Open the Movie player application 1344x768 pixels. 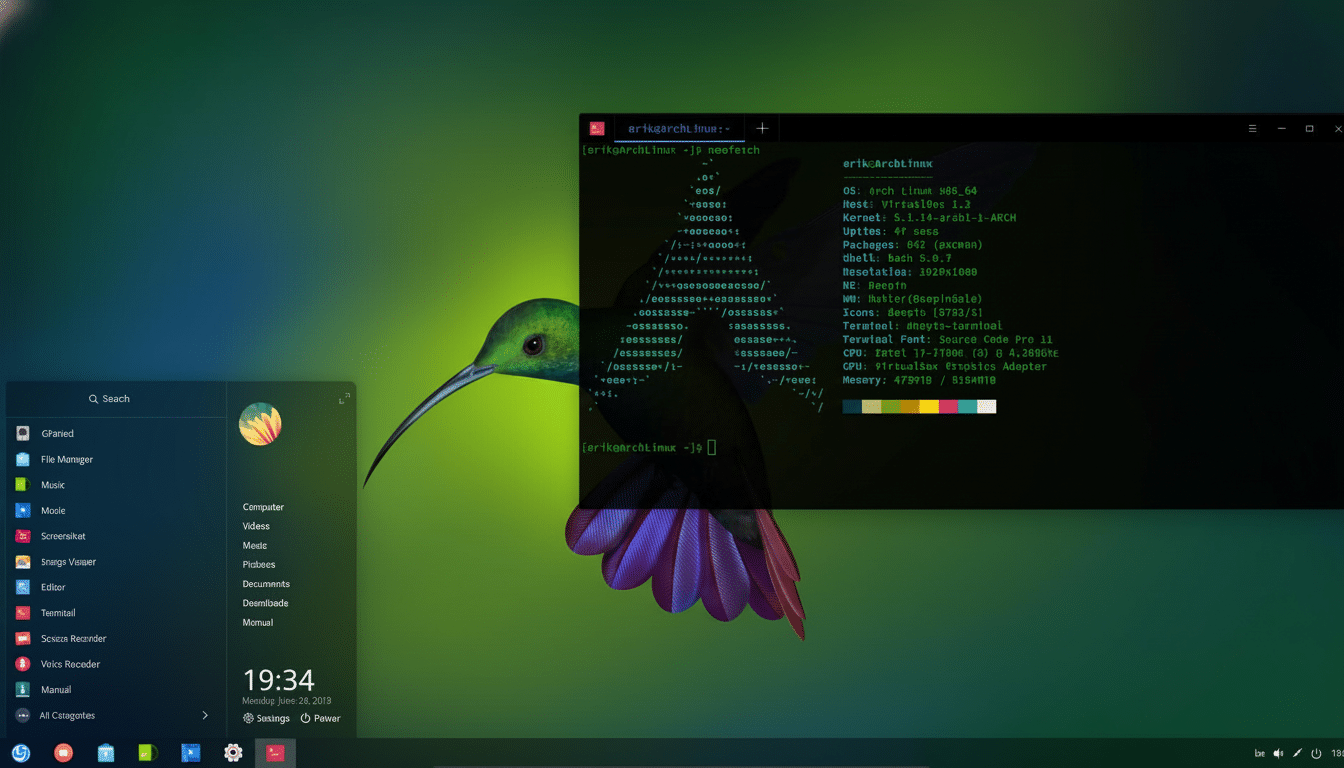(54, 510)
